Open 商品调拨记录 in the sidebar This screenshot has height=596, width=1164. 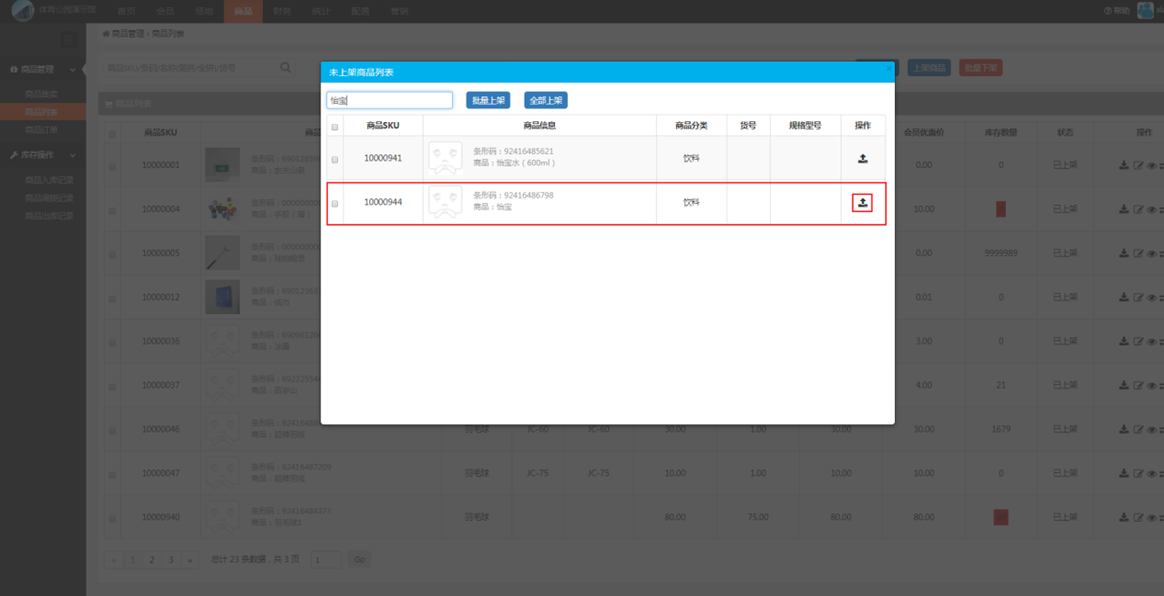[x=49, y=197]
